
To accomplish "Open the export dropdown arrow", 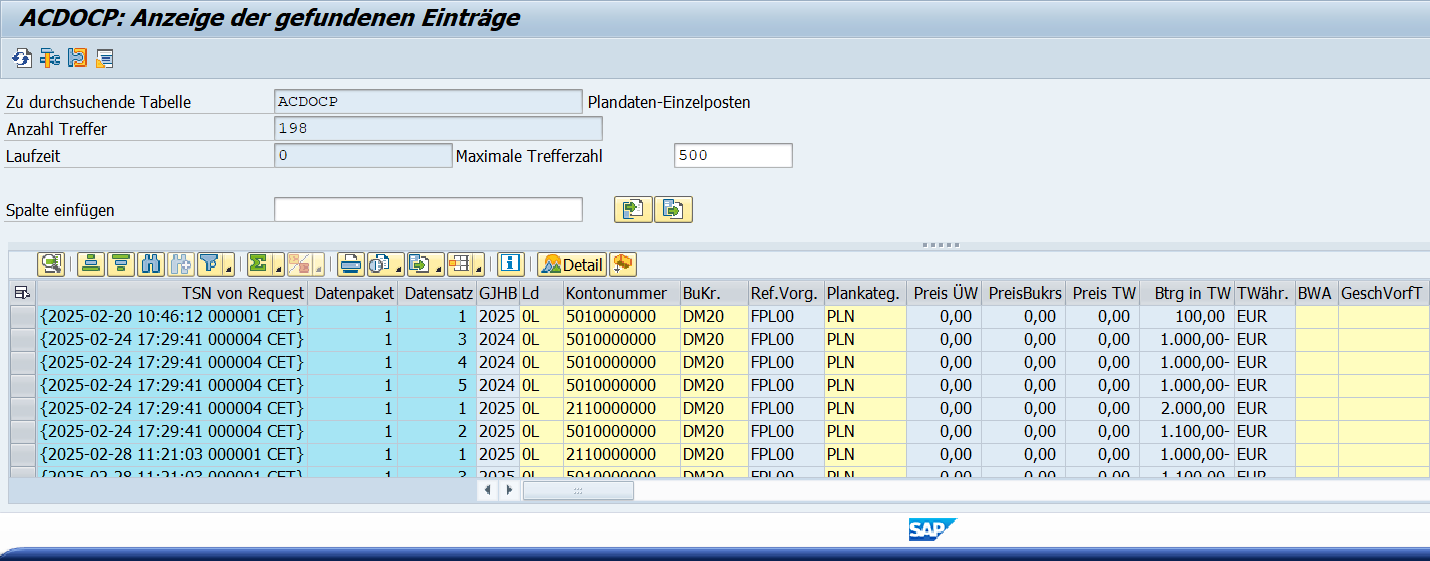I will point(438,267).
